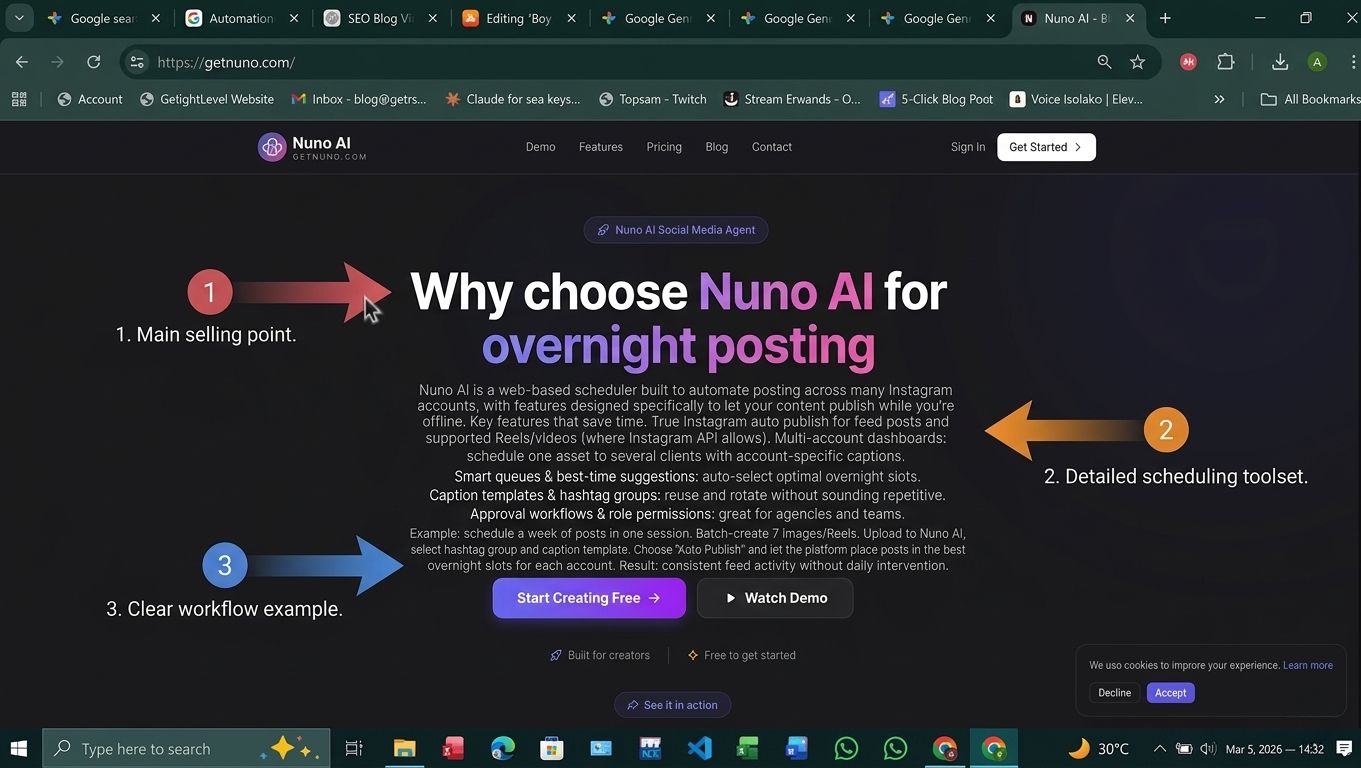Open the Pricing menu item
Screen dimensions: 1361x768
pyautogui.click(x=664, y=147)
